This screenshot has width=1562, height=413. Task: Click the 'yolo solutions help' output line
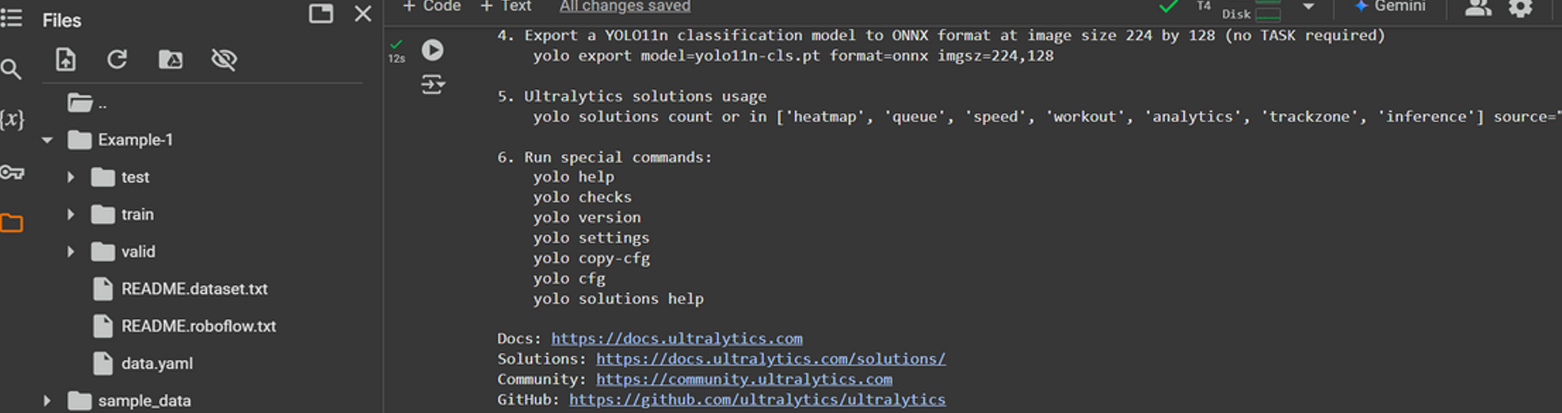(618, 298)
